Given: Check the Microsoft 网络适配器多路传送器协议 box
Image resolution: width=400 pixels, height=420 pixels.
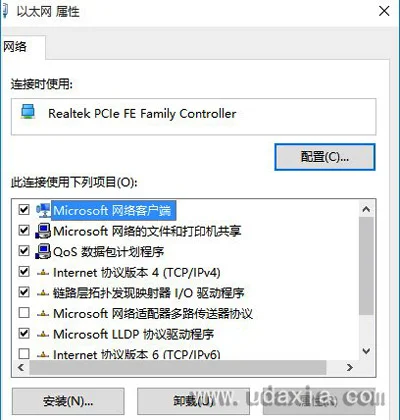Looking at the screenshot, I should 24,313.
